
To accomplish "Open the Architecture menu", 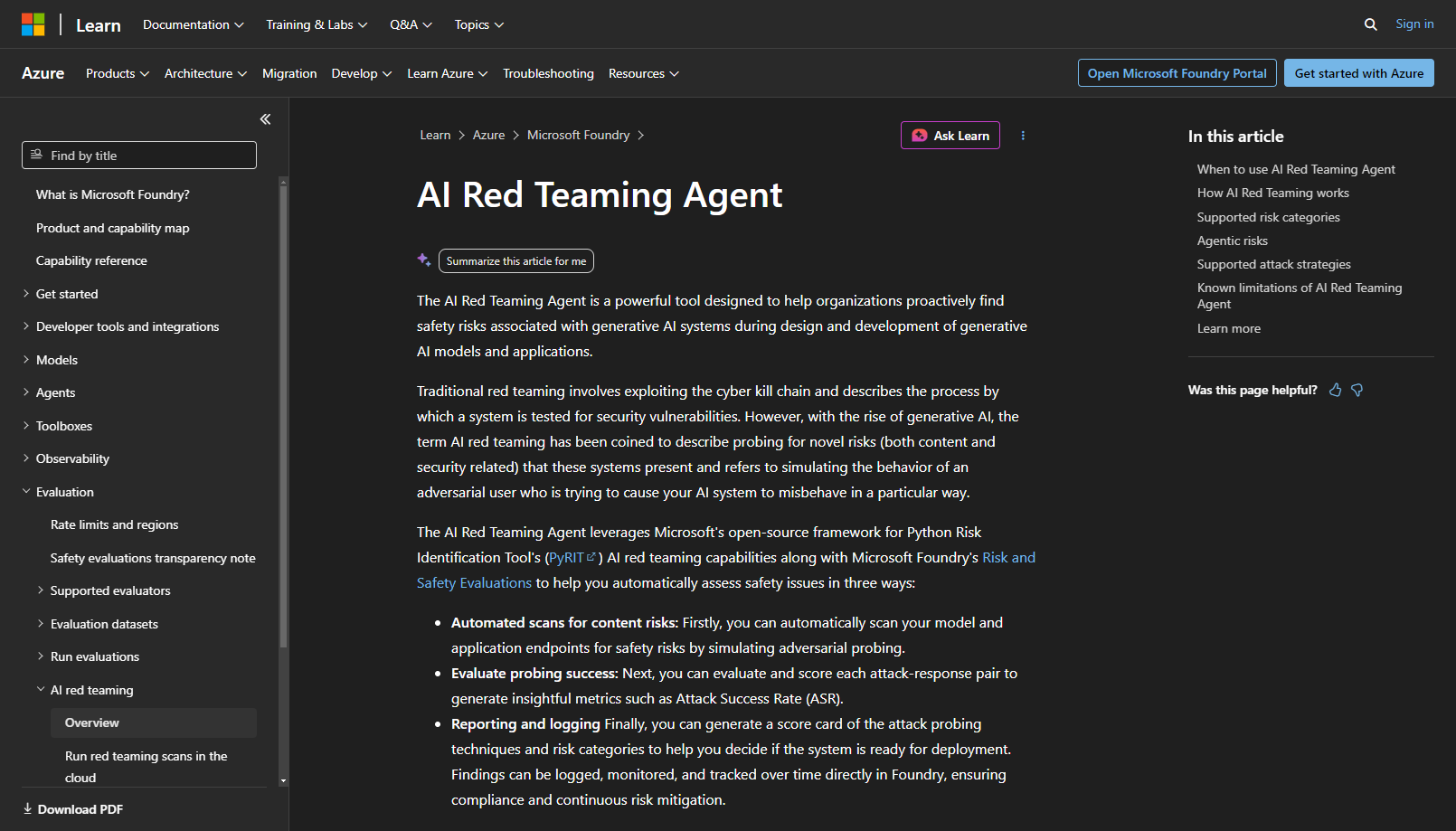I will pos(206,73).
